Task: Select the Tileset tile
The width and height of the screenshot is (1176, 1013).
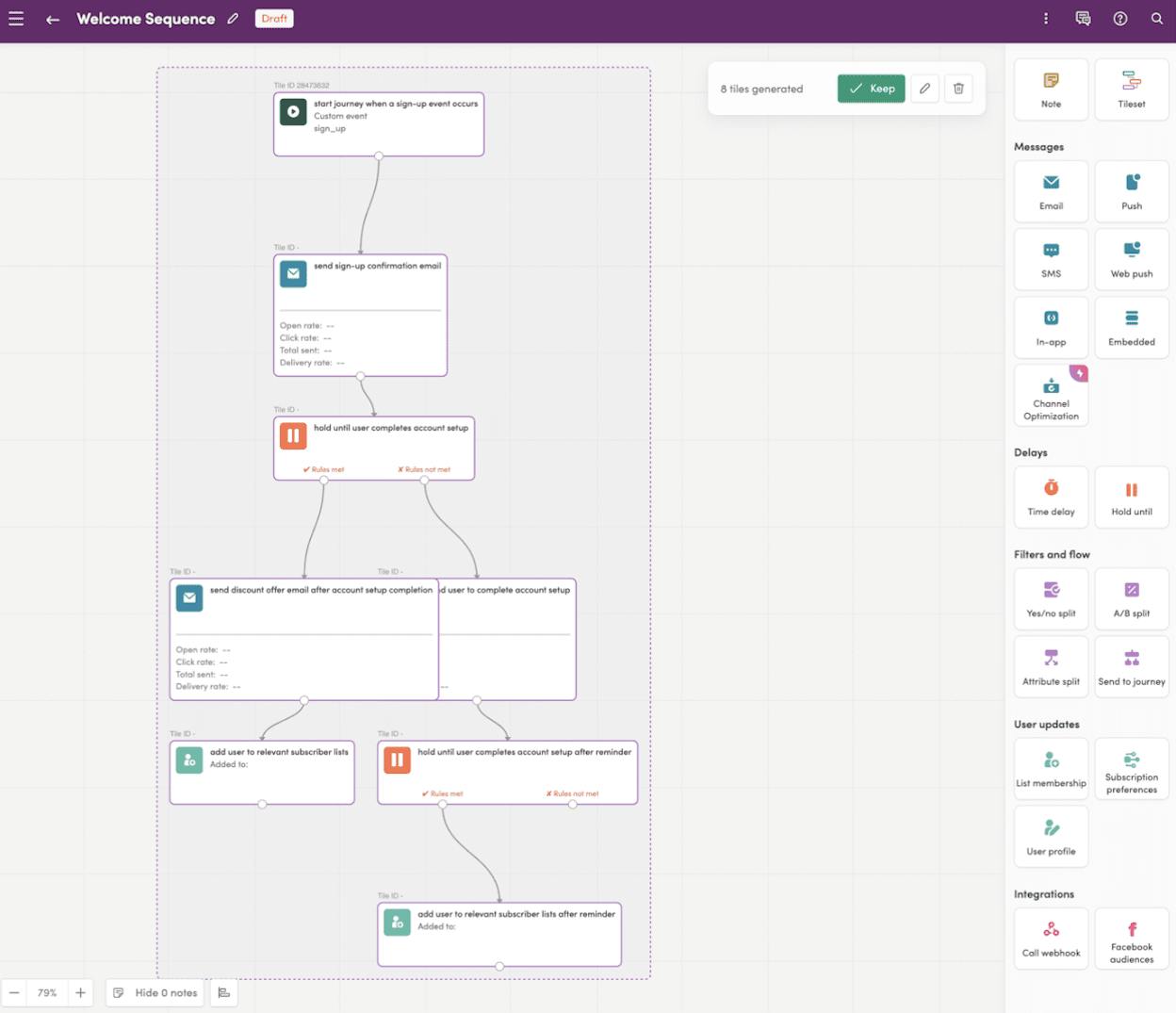Action: pos(1132,90)
